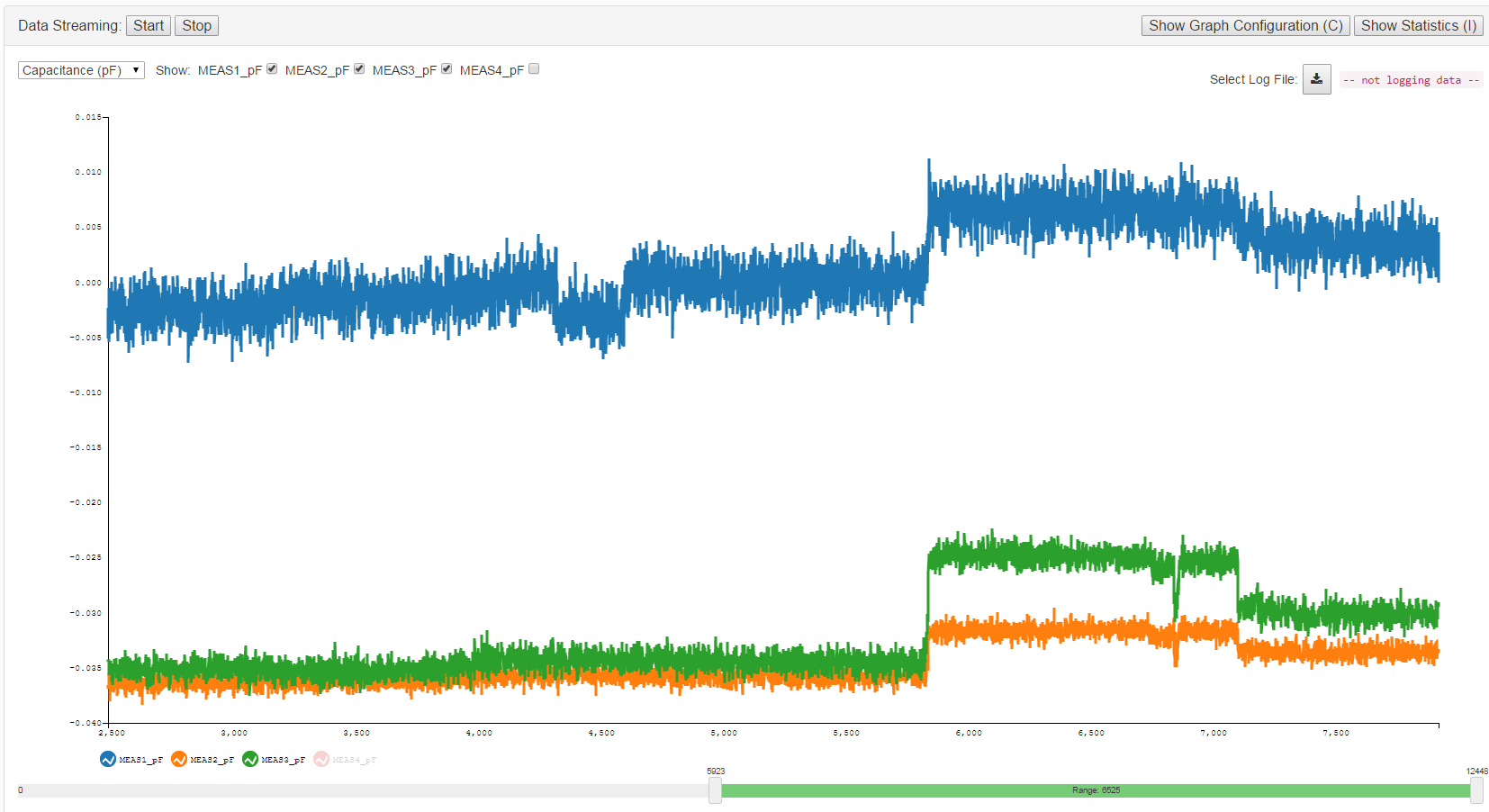This screenshot has height=812, width=1489.
Task: Click the range slider minimum label 0
Action: click(21, 790)
